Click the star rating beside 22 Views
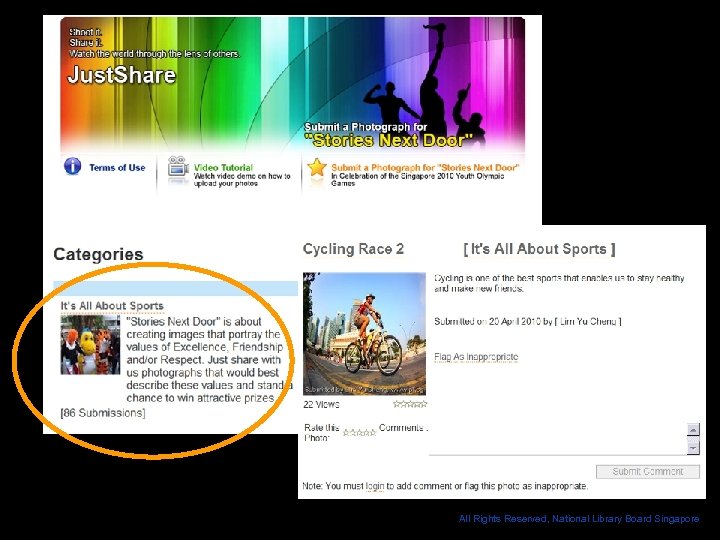Screen dimensions: 720x540 coord(410,404)
